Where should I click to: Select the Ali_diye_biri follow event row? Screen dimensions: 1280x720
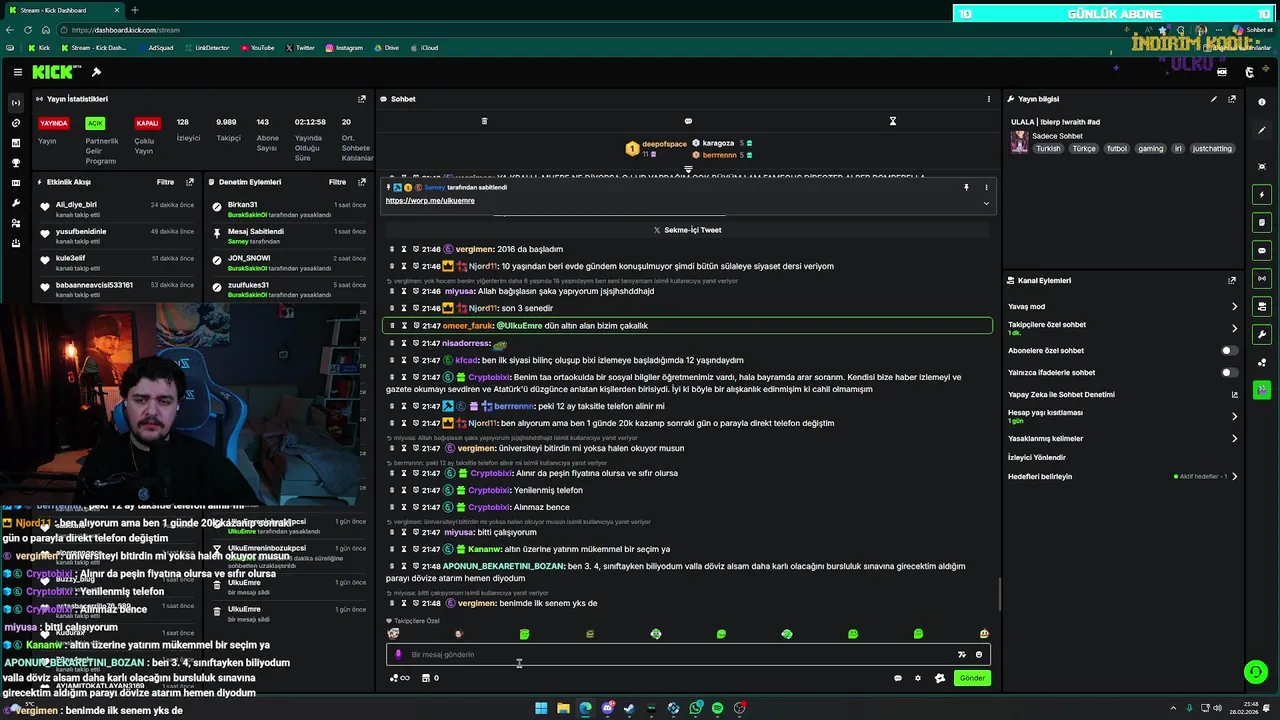[116, 208]
